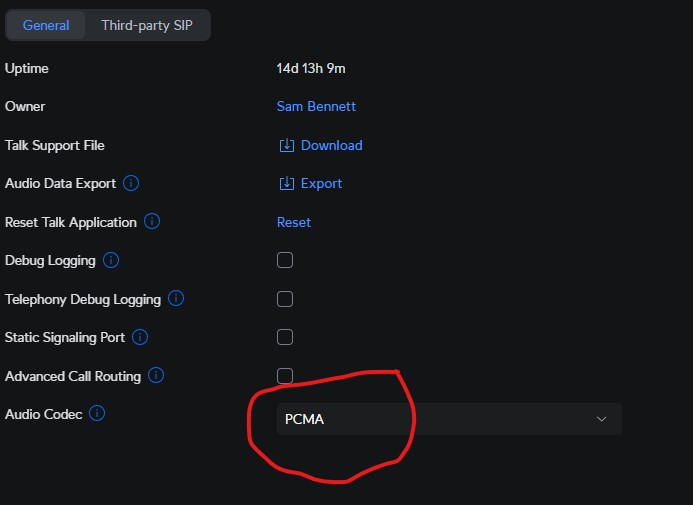Check the Static Signaling Port box
Image resolution: width=693 pixels, height=505 pixels.
click(285, 337)
